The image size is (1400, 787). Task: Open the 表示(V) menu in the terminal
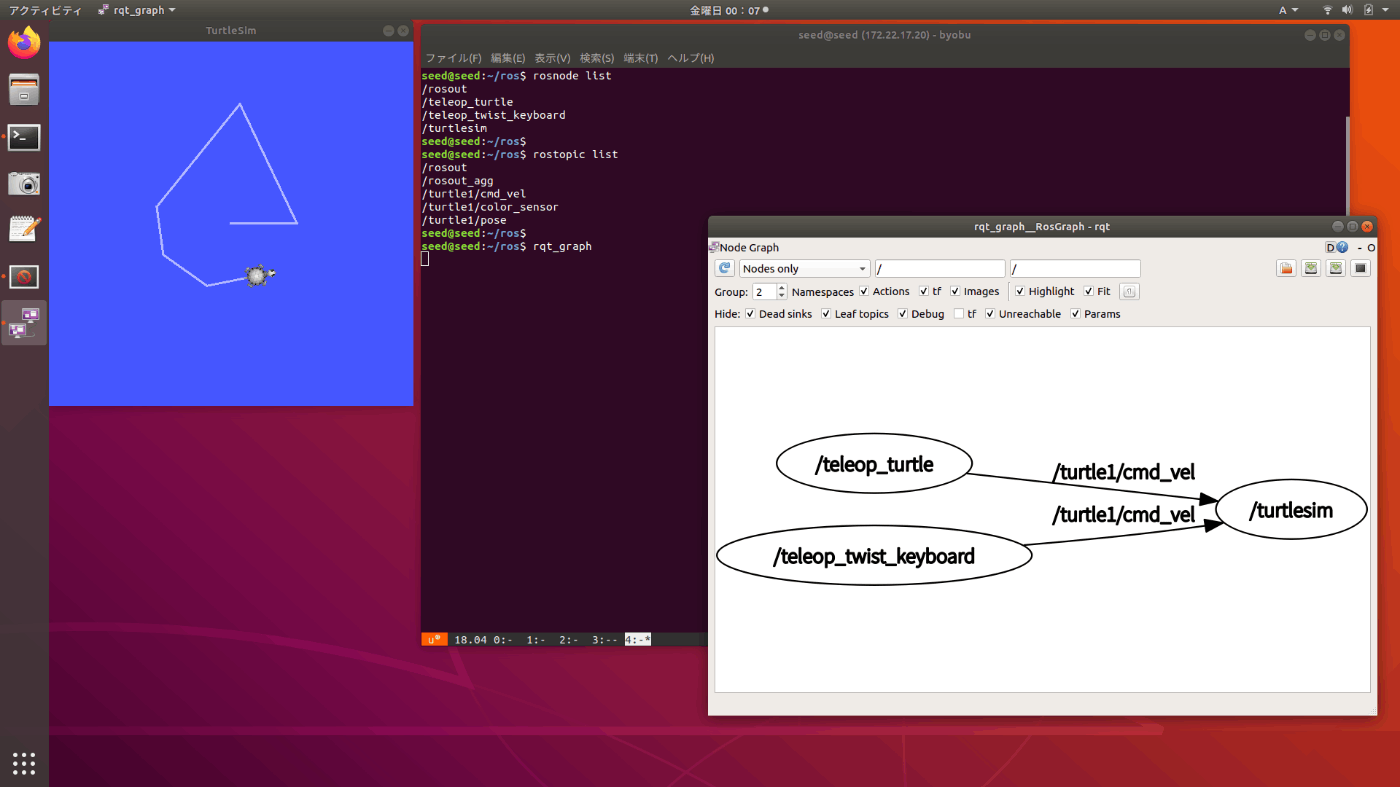tap(552, 58)
